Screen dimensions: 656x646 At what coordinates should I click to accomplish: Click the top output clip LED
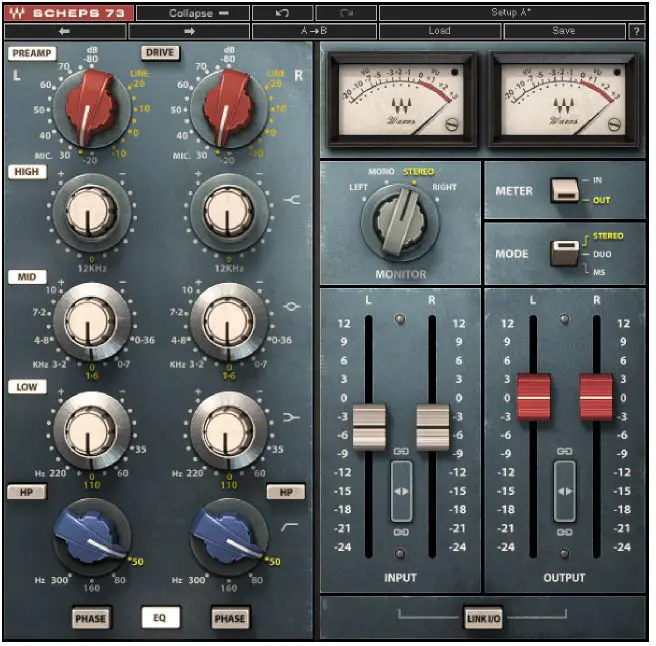click(564, 319)
